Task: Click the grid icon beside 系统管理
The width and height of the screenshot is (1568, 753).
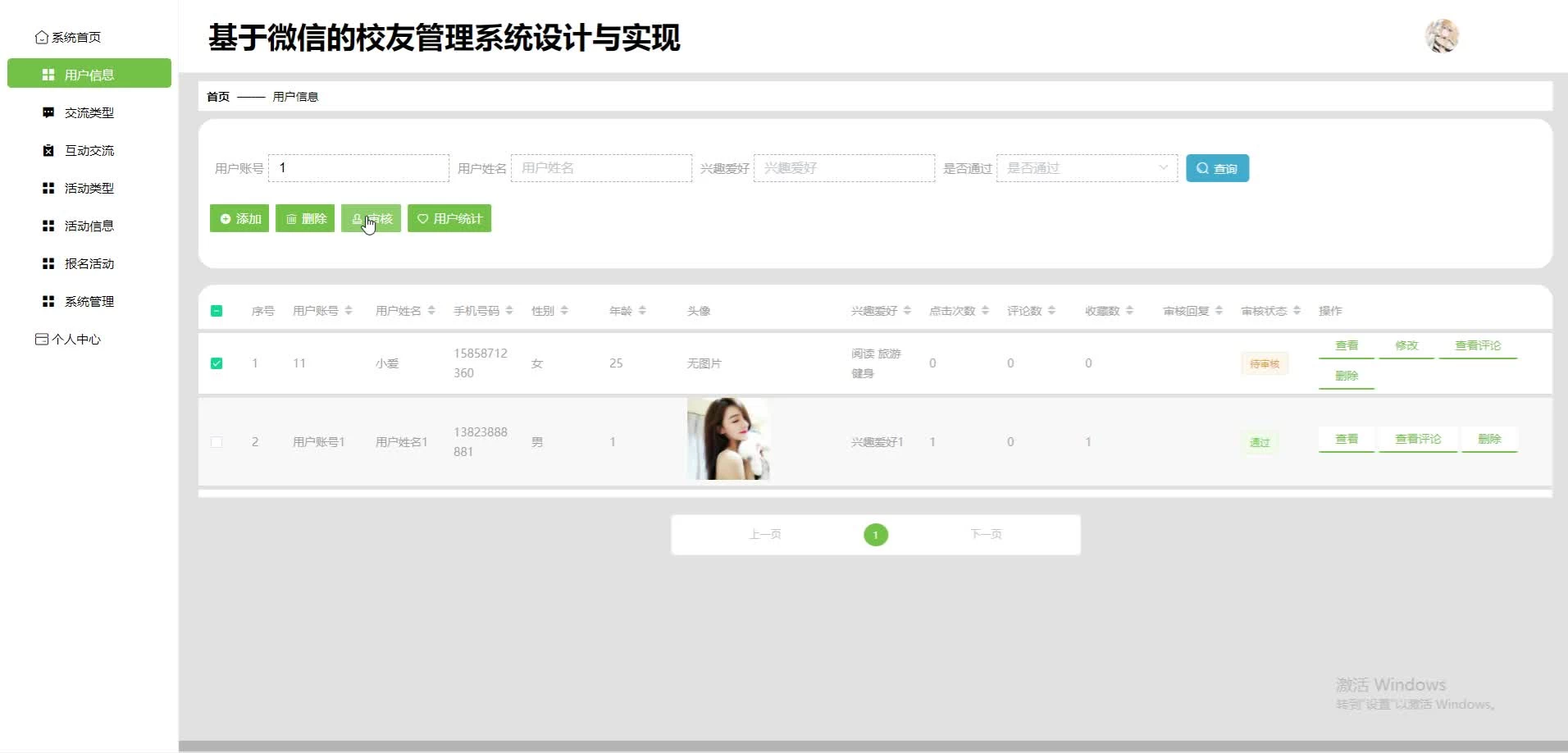Action: click(x=48, y=301)
